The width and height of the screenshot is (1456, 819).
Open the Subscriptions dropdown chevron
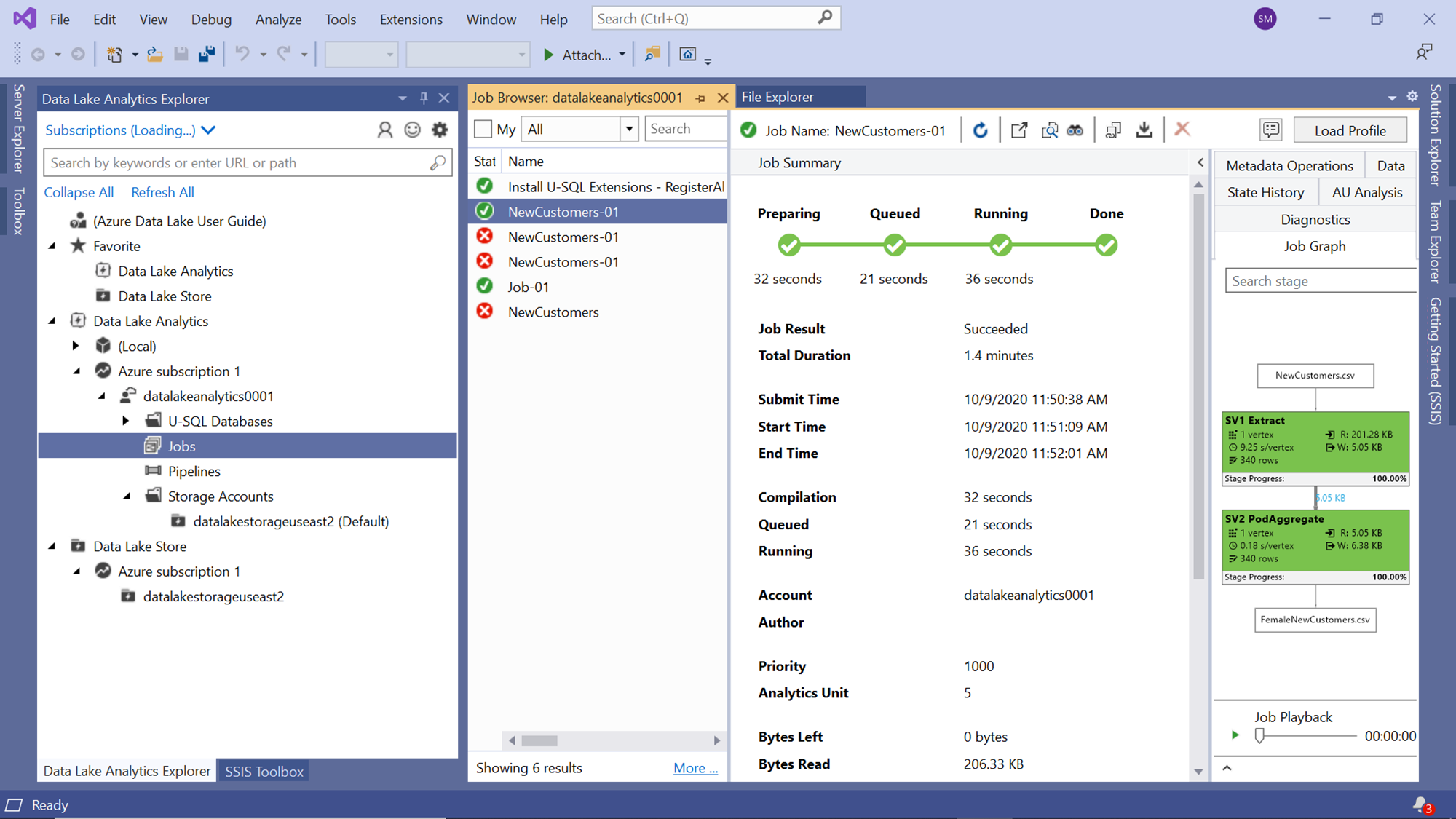209,130
